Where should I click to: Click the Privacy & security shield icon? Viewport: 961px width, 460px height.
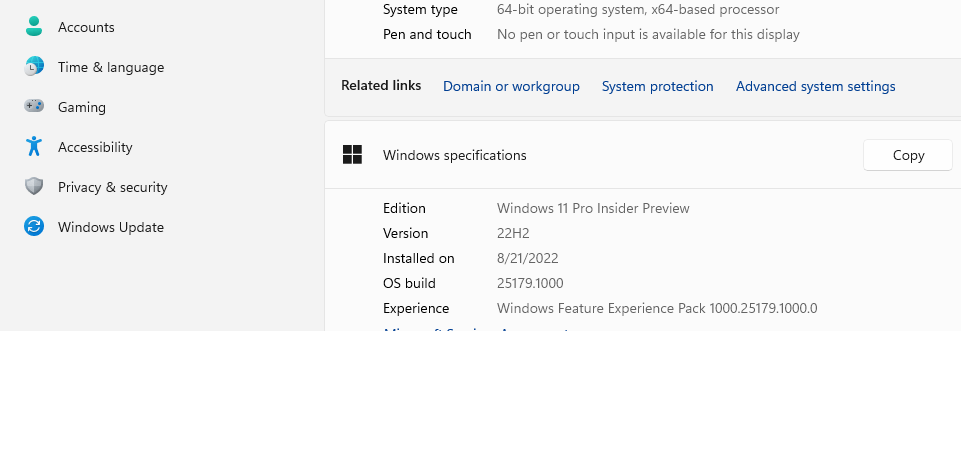tap(34, 187)
